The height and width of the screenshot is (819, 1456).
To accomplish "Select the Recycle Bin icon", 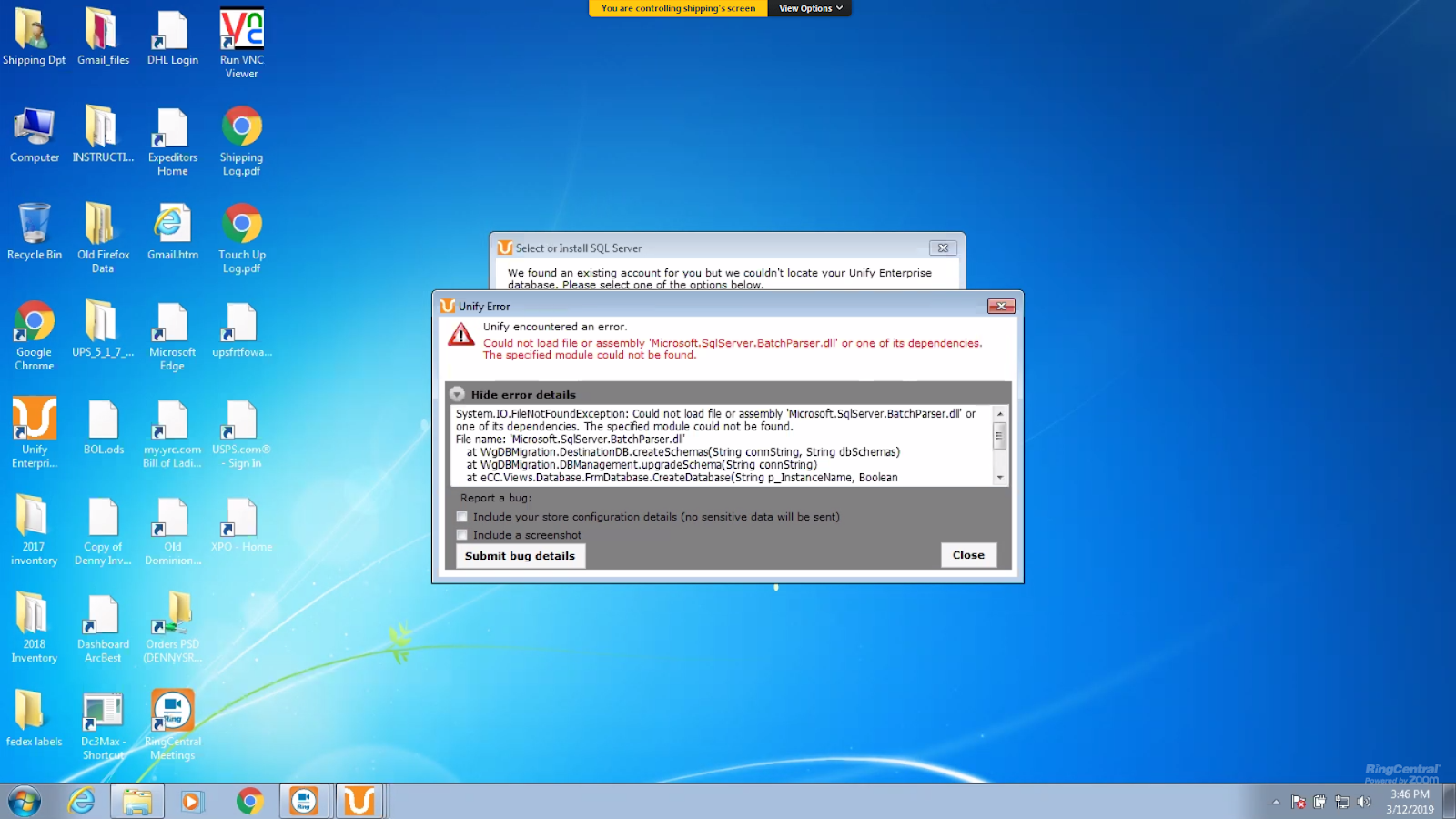I will [34, 231].
